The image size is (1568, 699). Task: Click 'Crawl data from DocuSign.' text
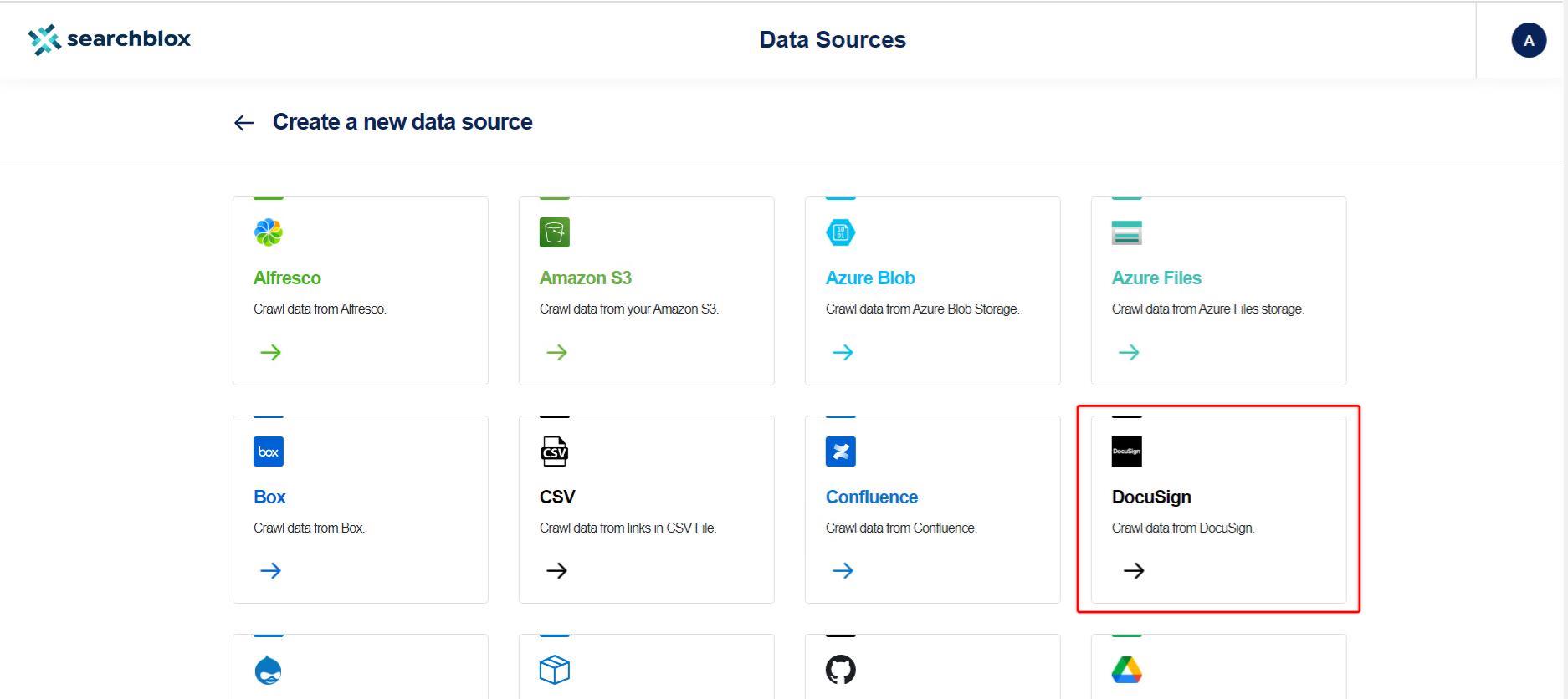coord(1183,528)
